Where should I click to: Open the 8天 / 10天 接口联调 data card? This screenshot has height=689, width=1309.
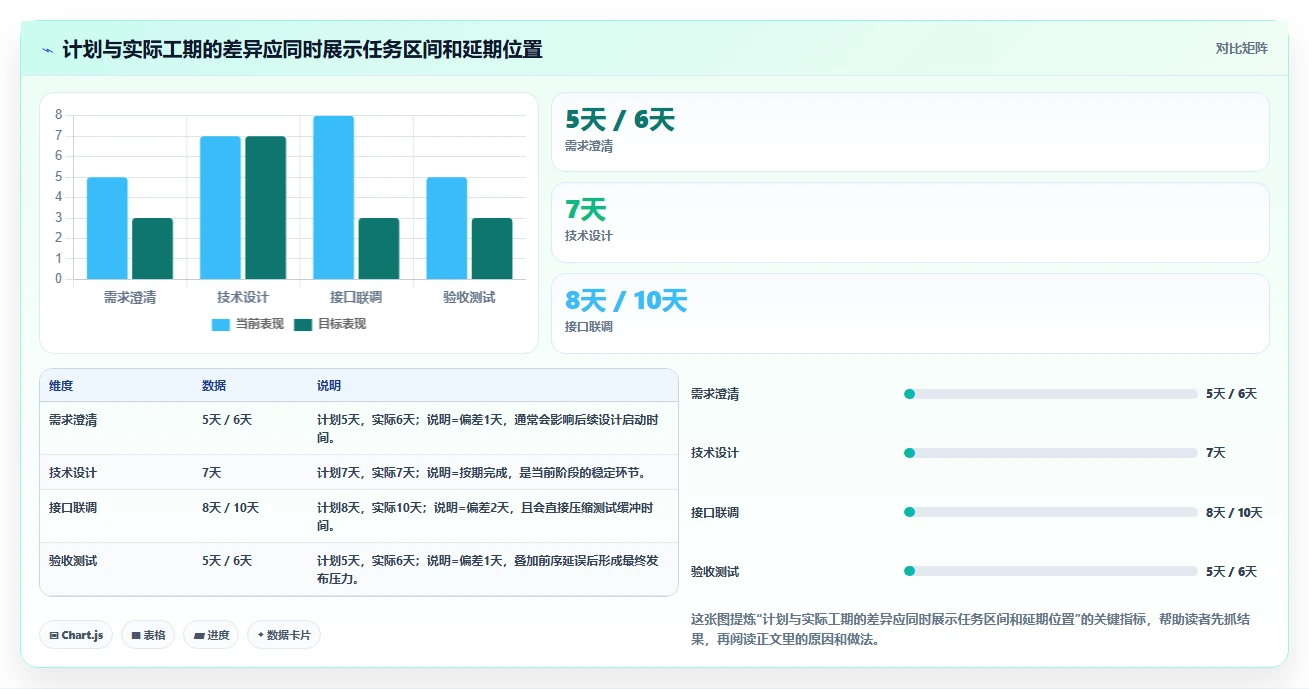(x=910, y=313)
